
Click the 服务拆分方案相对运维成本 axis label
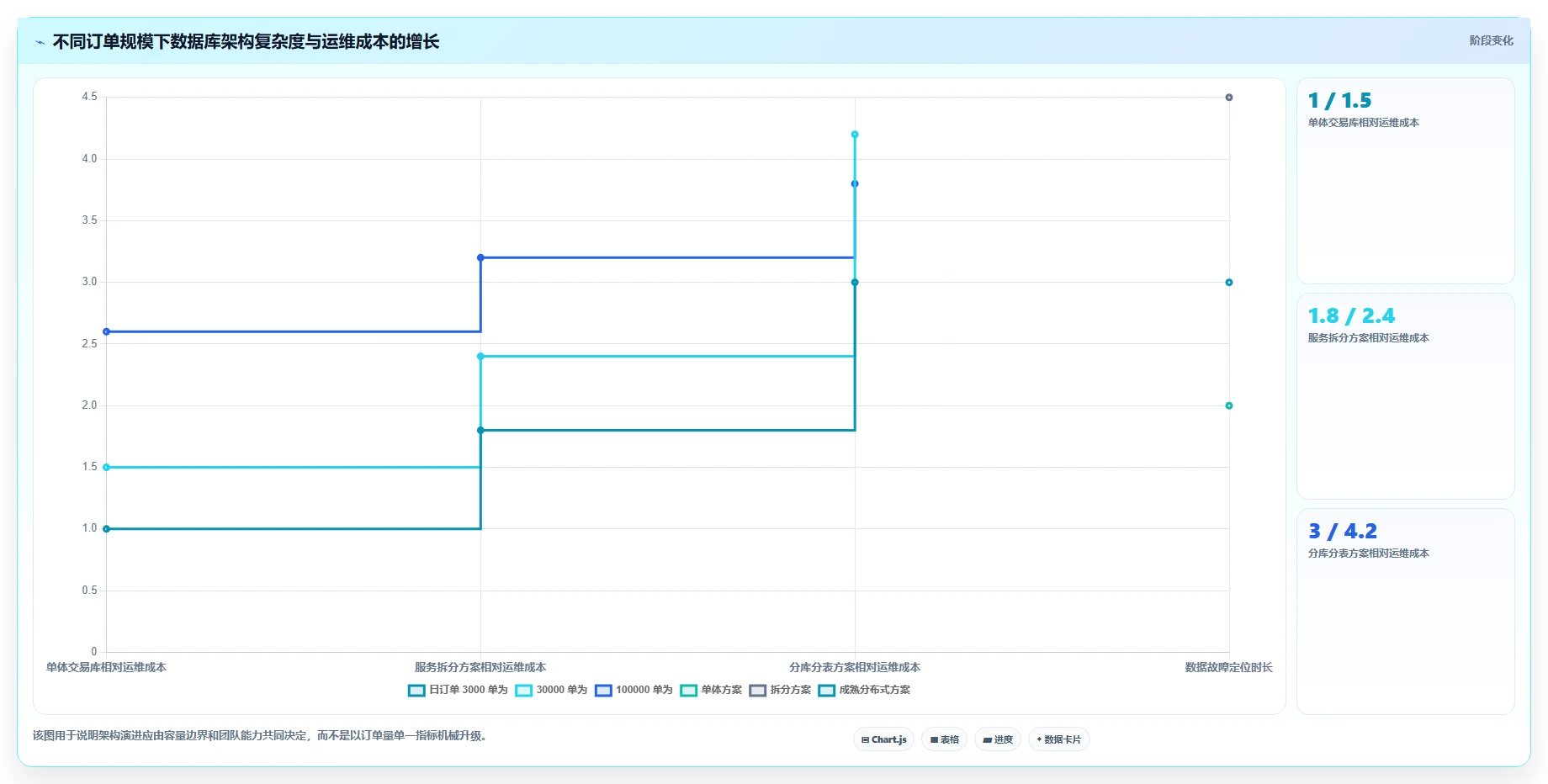(480, 667)
